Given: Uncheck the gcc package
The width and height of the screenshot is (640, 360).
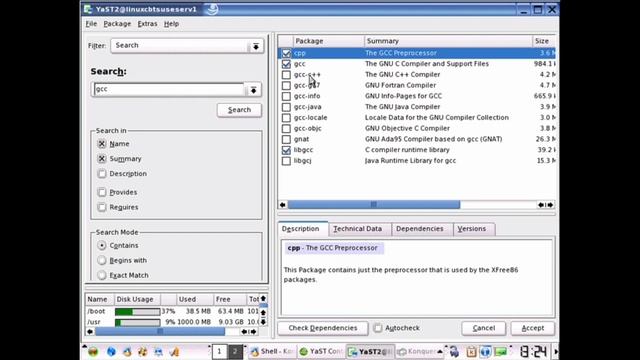Looking at the screenshot, I should tap(286, 64).
